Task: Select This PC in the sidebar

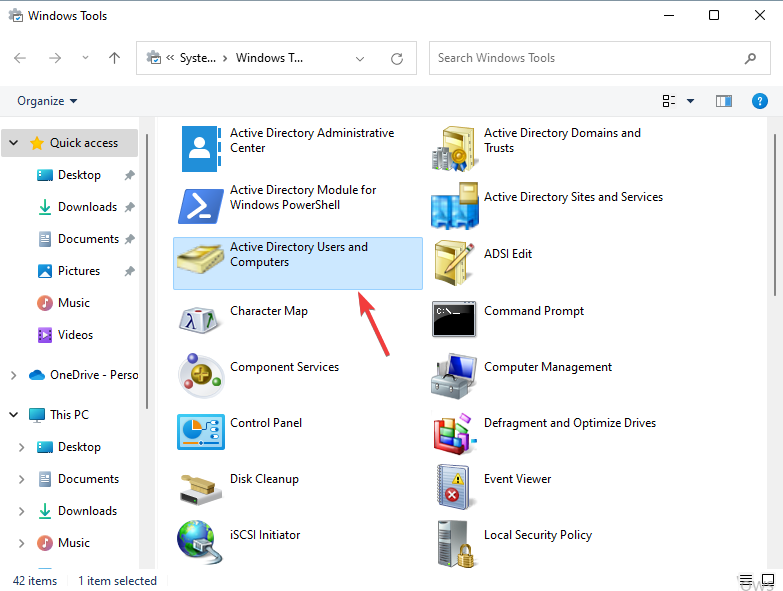Action: pyautogui.click(x=69, y=414)
